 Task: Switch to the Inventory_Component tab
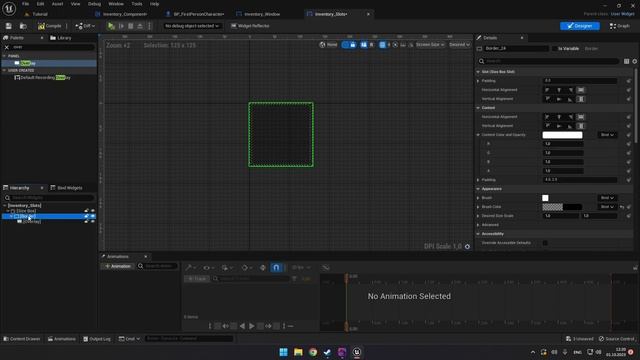(x=124, y=14)
